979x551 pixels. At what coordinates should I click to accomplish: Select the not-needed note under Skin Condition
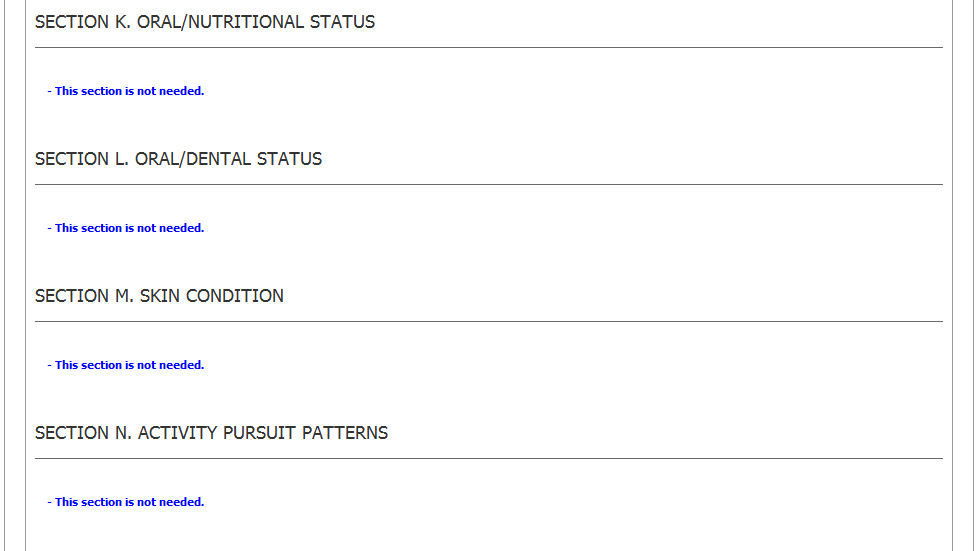click(x=126, y=365)
